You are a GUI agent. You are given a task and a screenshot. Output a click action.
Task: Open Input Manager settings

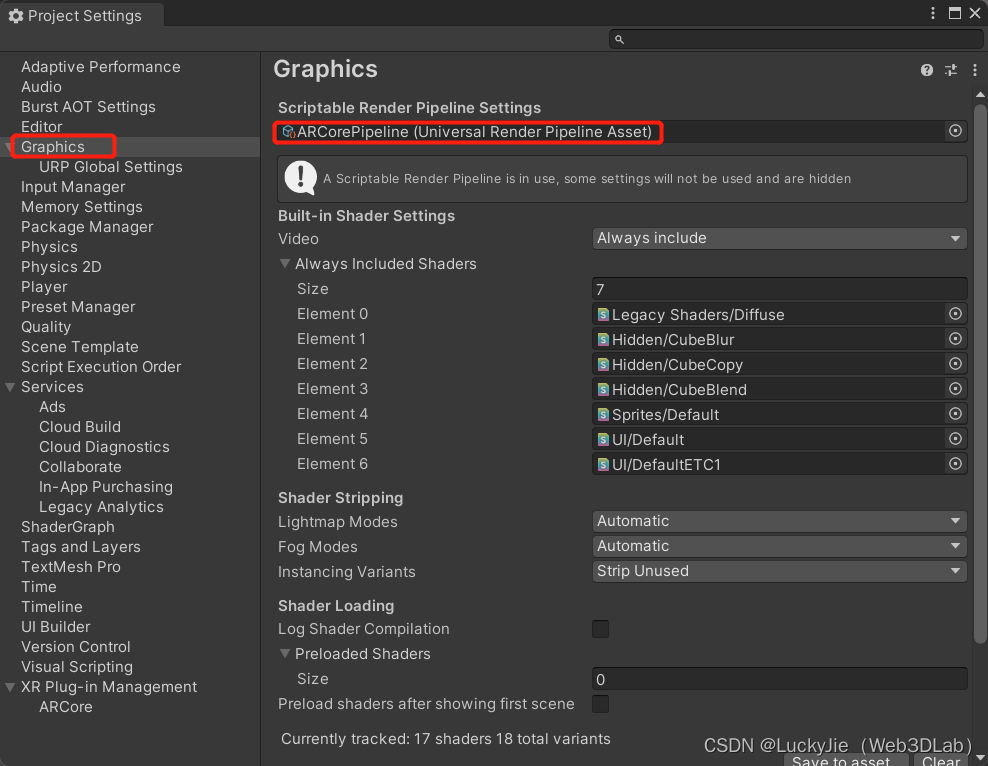pyautogui.click(x=73, y=187)
